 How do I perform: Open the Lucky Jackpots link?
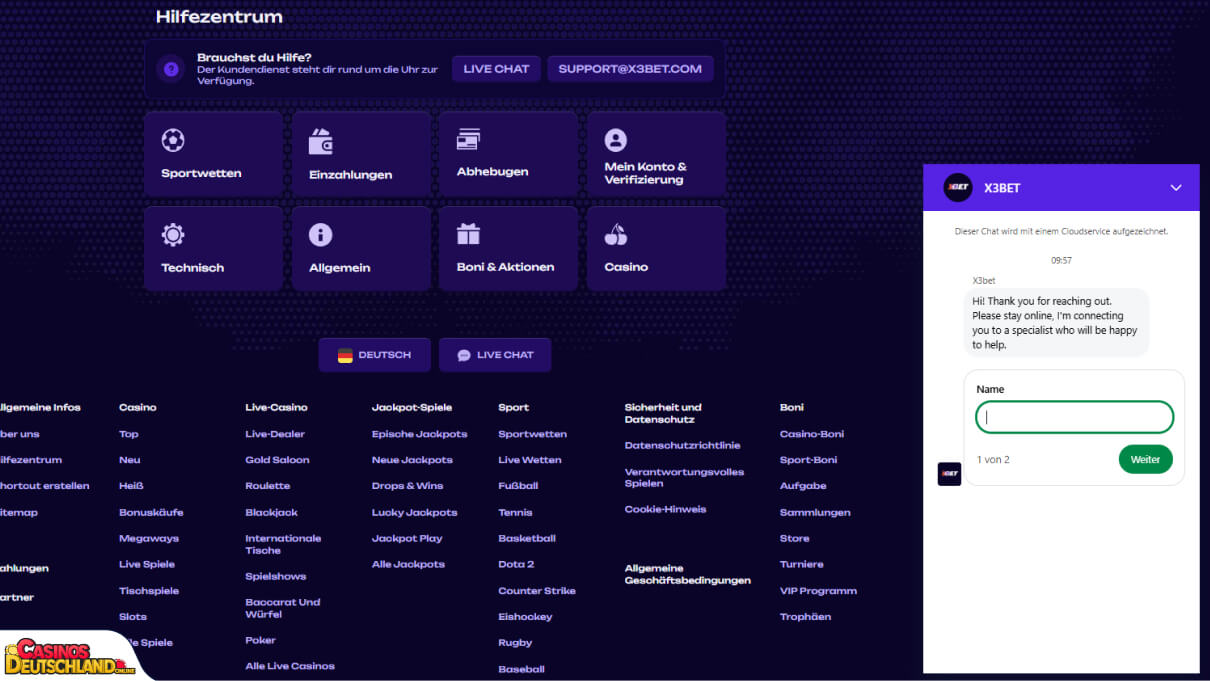click(414, 512)
